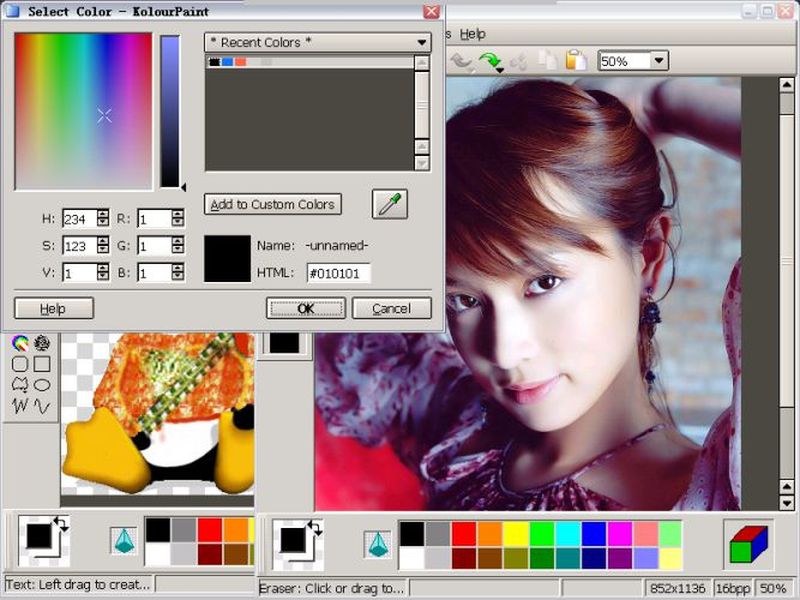Image resolution: width=800 pixels, height=600 pixels.
Task: Toggle transparent color gem in left window
Action: (x=124, y=541)
